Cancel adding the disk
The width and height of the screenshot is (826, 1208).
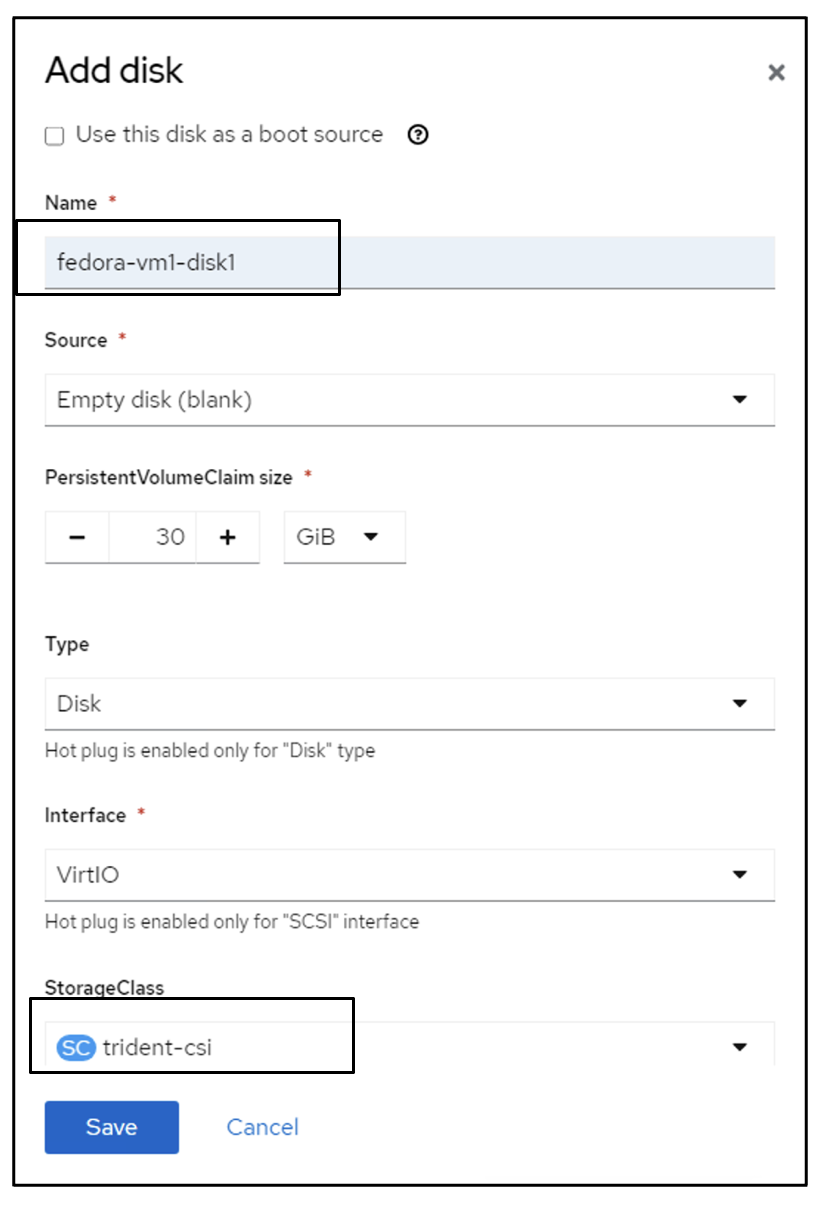click(x=262, y=1127)
